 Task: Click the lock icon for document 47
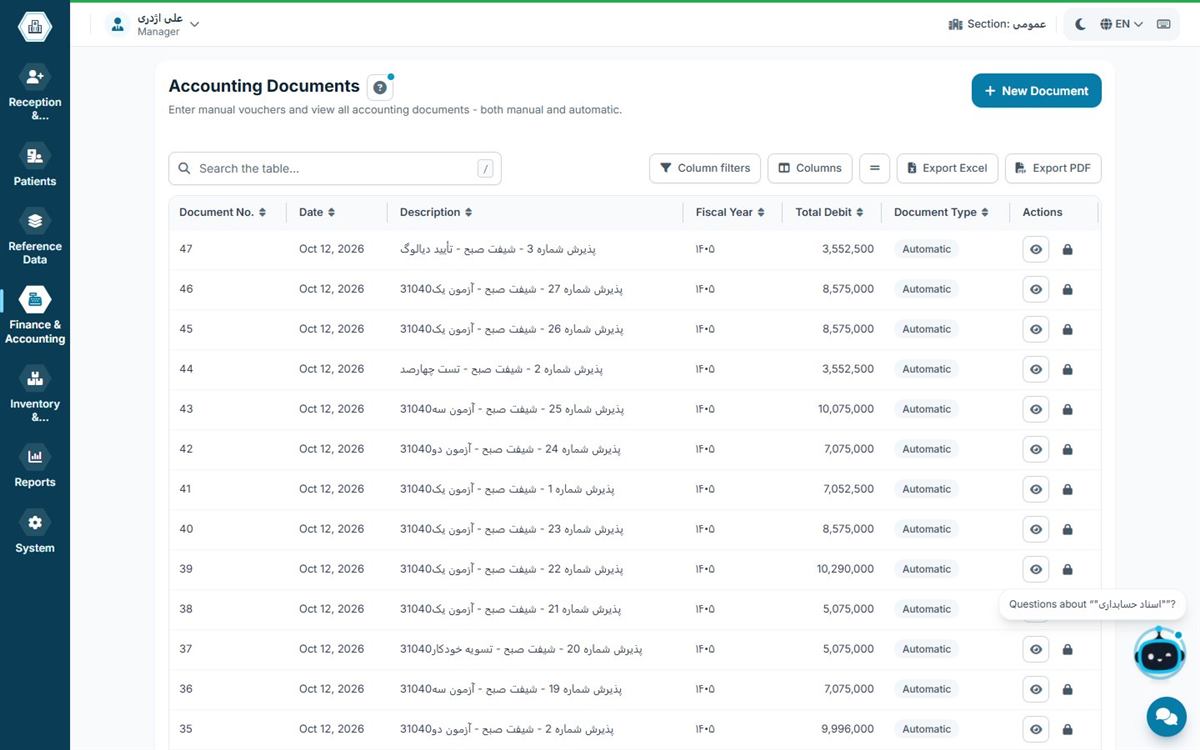point(1067,250)
